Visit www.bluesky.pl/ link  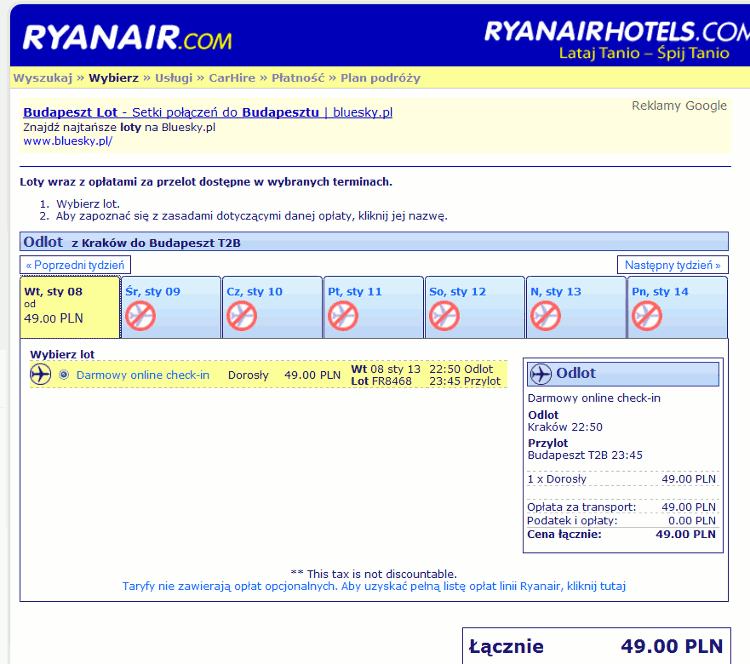tap(67, 141)
